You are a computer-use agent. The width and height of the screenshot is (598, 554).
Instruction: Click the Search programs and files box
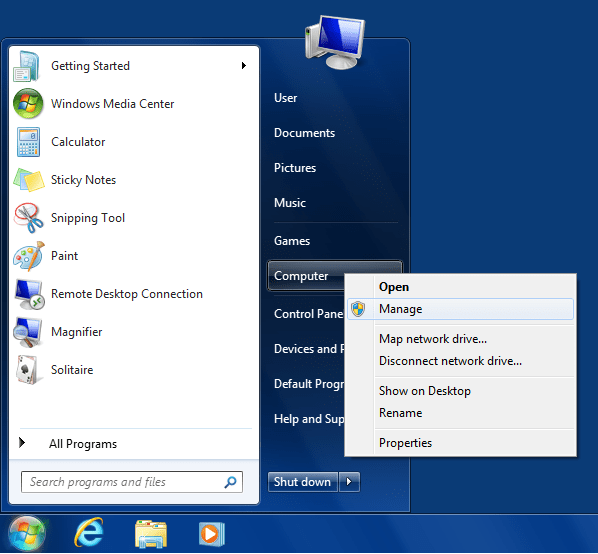point(132,482)
